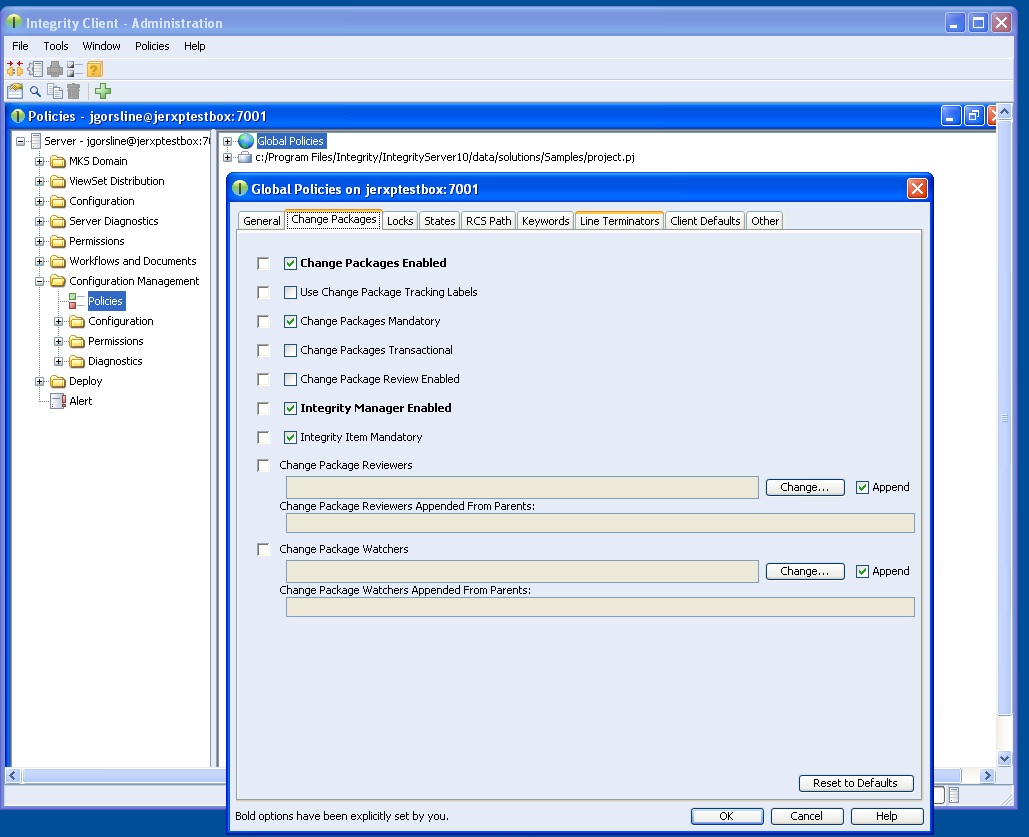Uncheck the Change Packages Enabled checkbox
Viewport: 1029px width, 837px height.
point(290,263)
